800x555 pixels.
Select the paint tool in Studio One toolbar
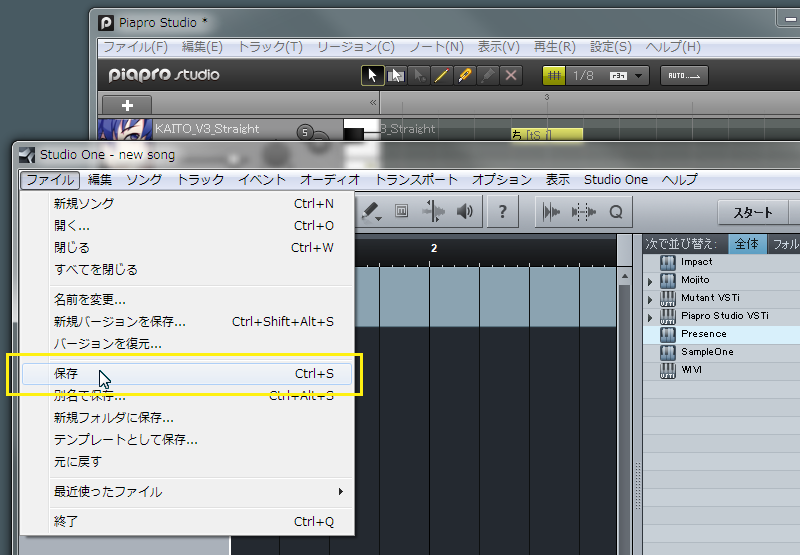tap(371, 211)
